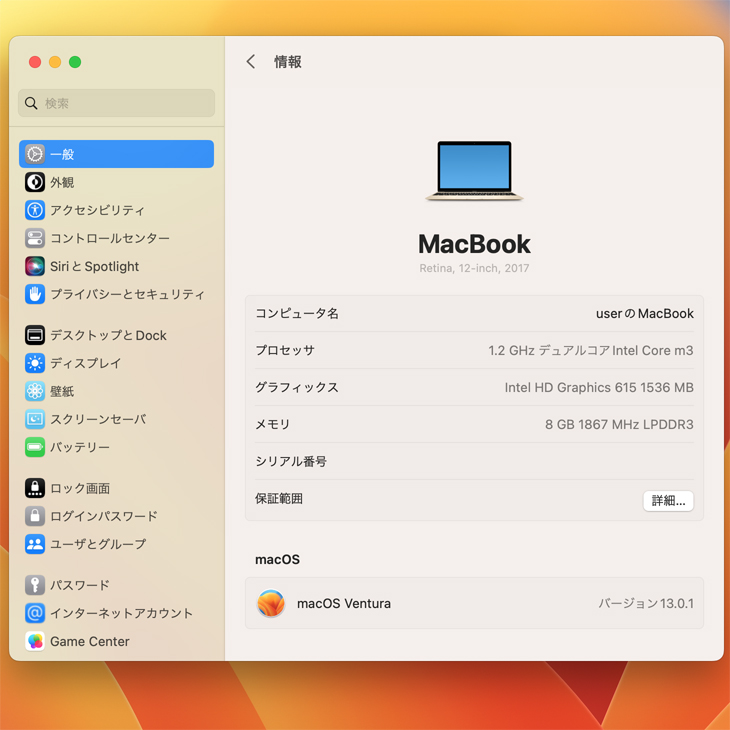The image size is (730, 730).
Task: Click the 情報 page title
Action: point(288,61)
